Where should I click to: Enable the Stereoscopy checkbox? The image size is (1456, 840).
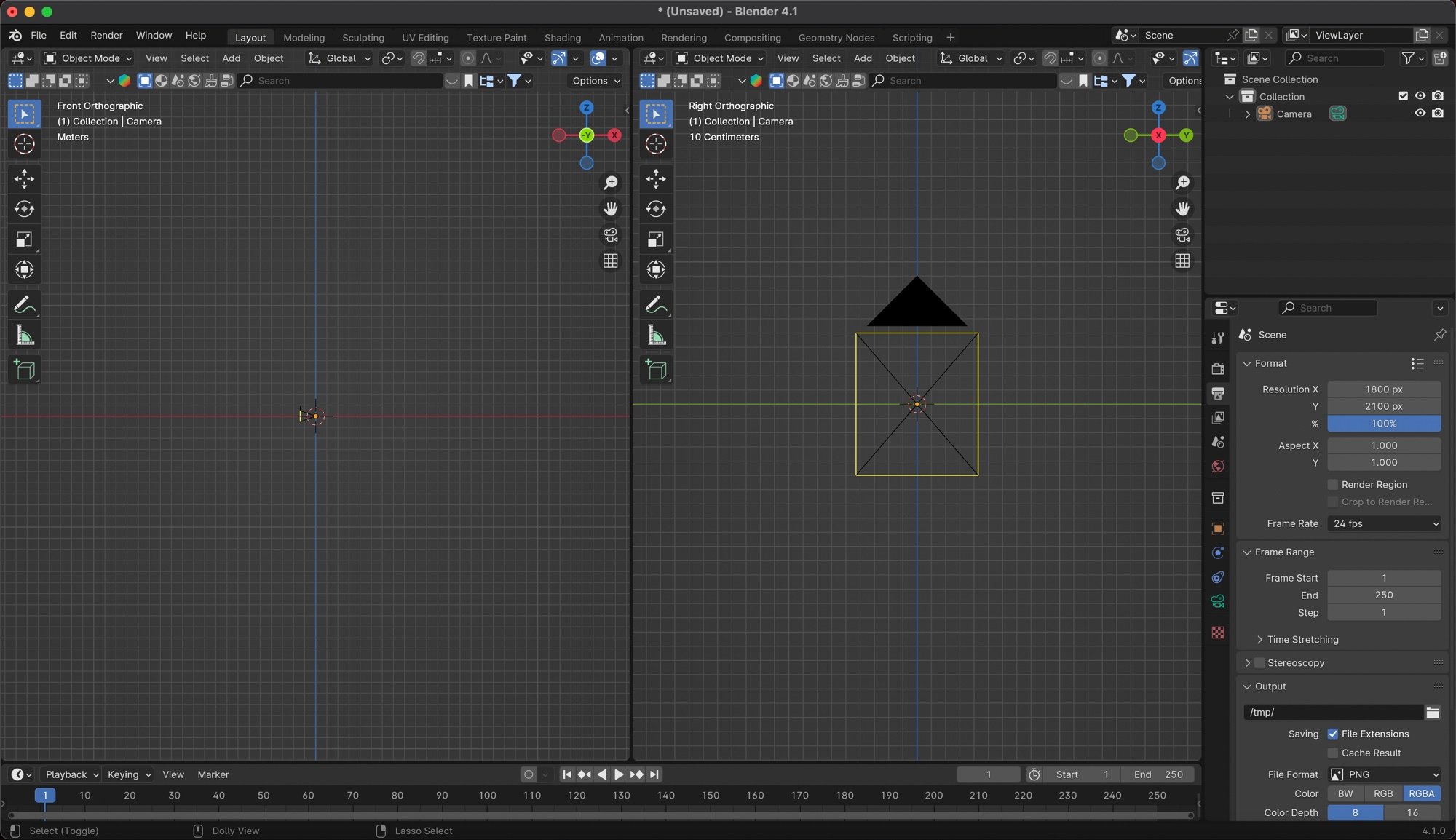click(x=1259, y=663)
